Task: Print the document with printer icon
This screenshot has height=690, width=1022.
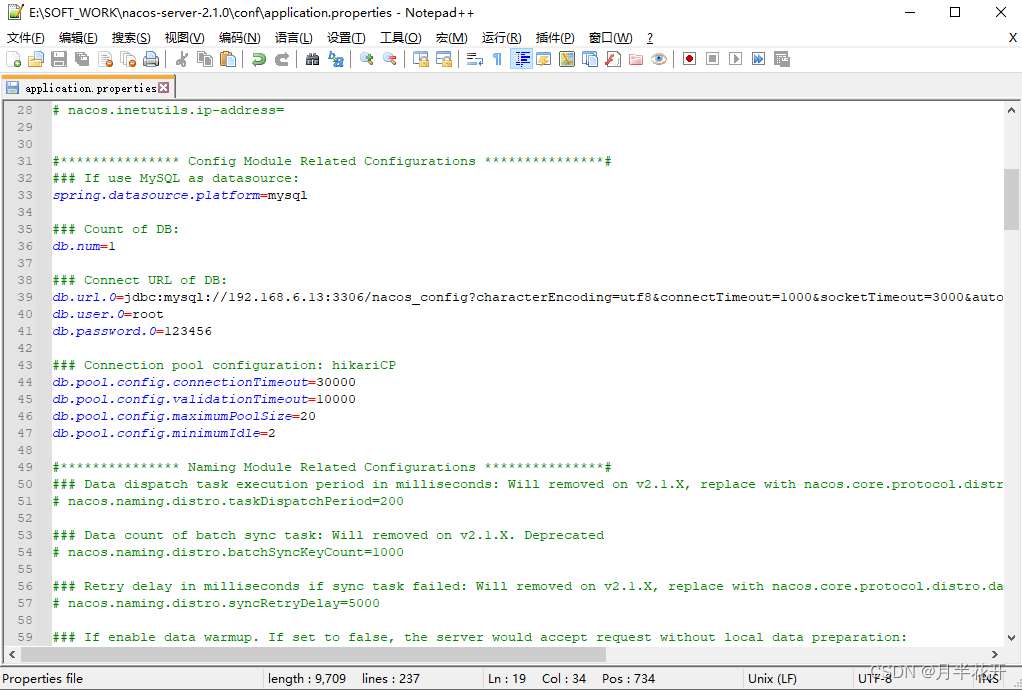Action: (x=151, y=59)
